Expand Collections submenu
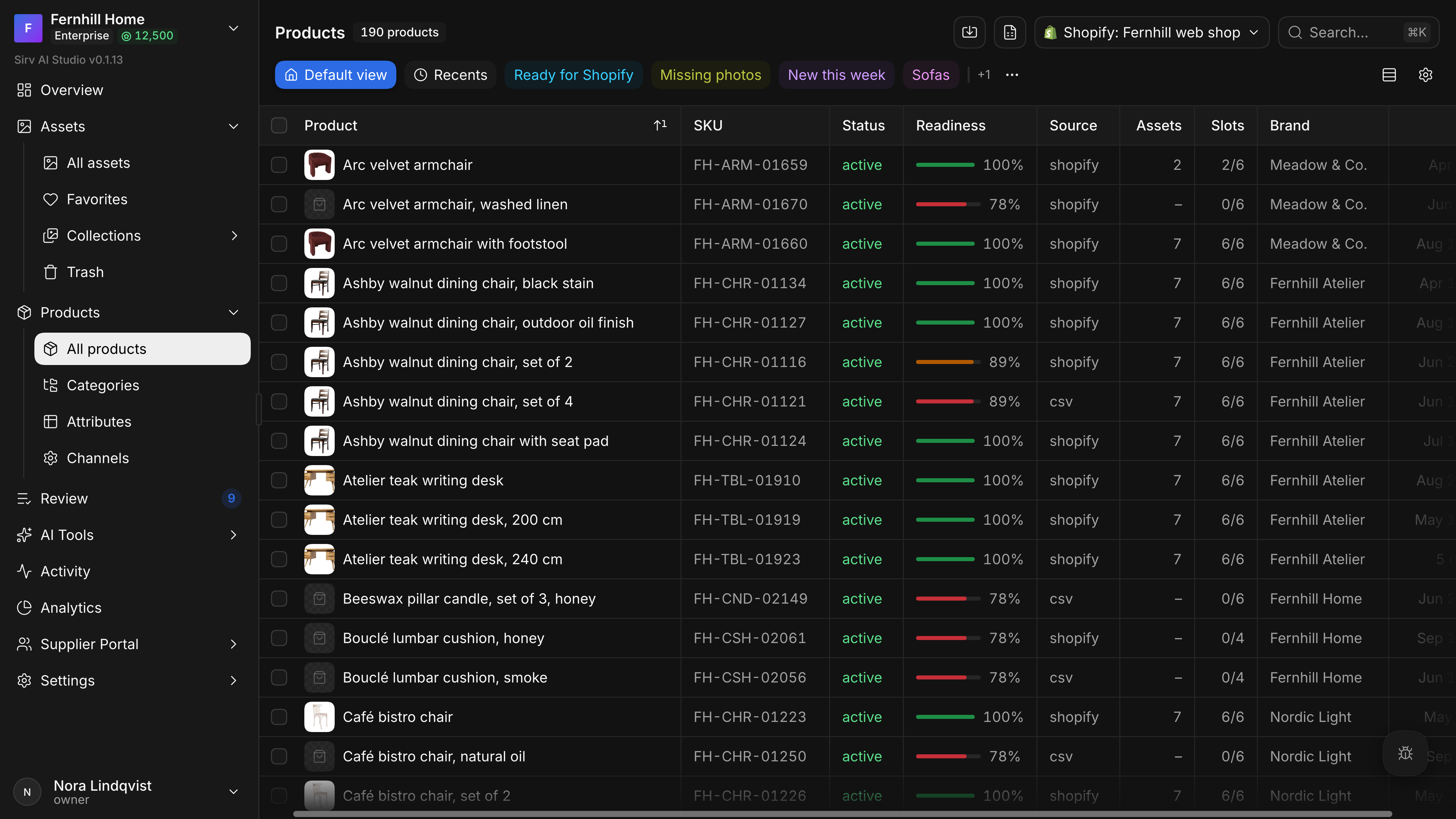This screenshot has height=819, width=1456. [x=234, y=236]
